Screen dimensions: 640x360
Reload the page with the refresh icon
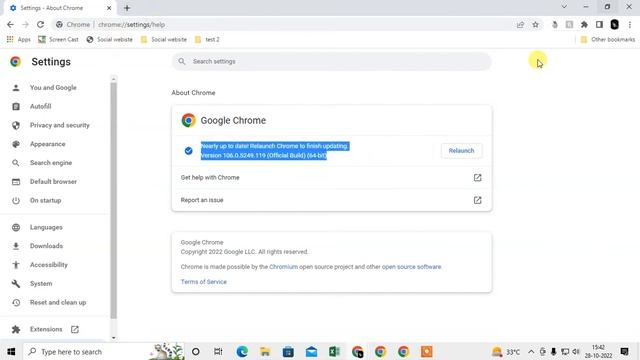click(x=40, y=24)
